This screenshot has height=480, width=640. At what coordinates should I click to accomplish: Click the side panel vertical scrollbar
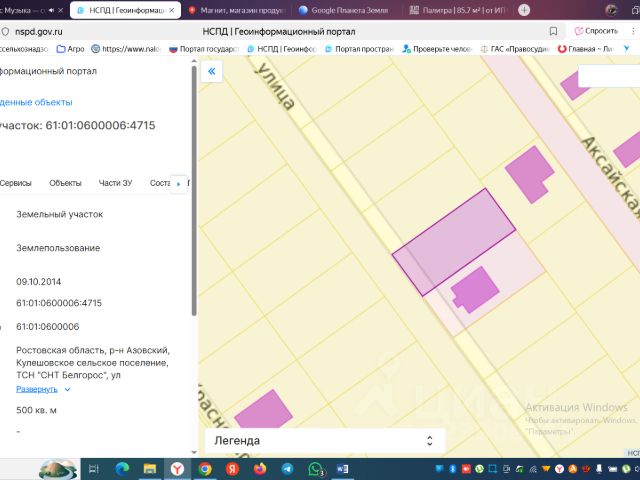pyautogui.click(x=194, y=191)
